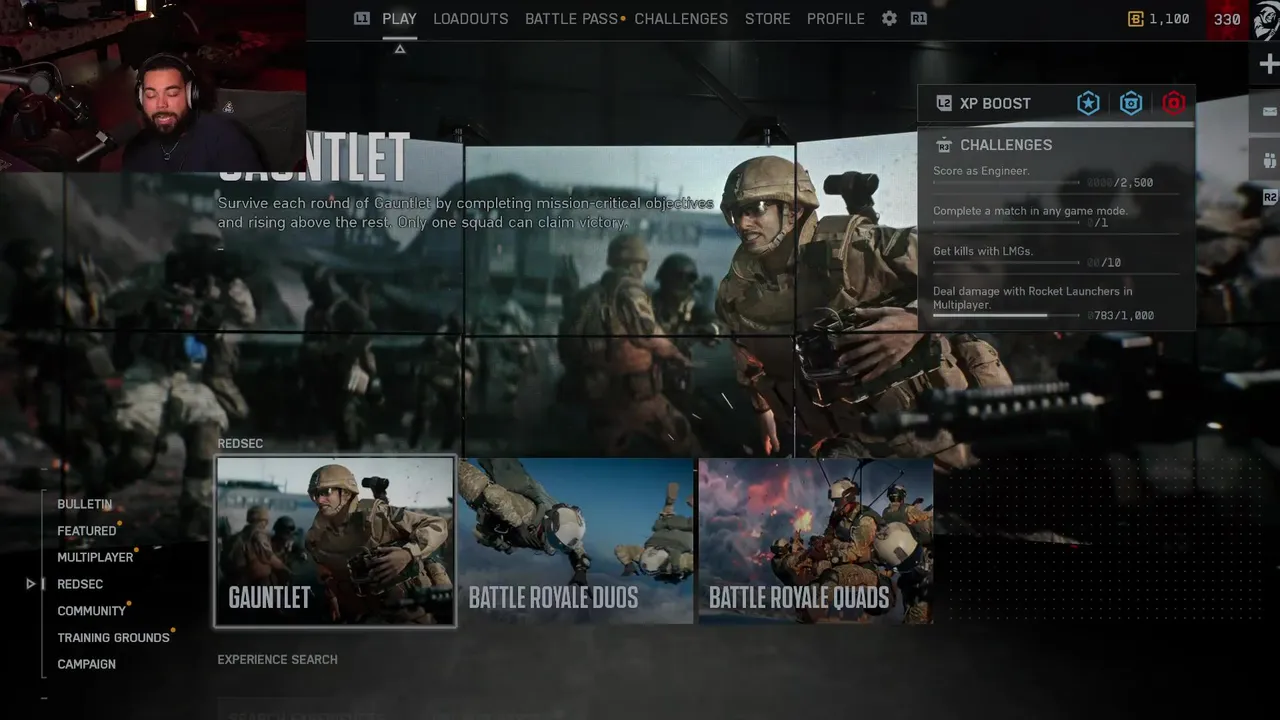Select REDSEC in the sidebar
1280x720 pixels.
click(x=80, y=584)
